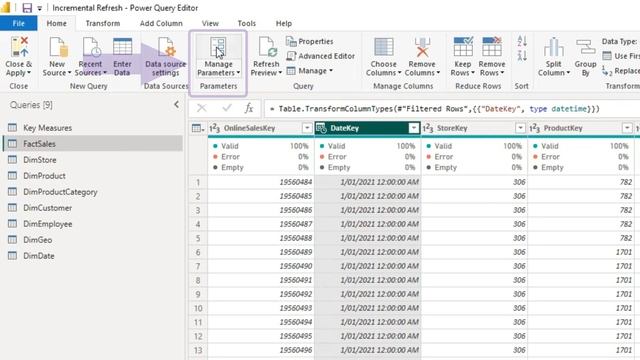Image resolution: width=640 pixels, height=360 pixels.
Task: Click the OnlineSalesKey data type icon
Action: point(215,128)
